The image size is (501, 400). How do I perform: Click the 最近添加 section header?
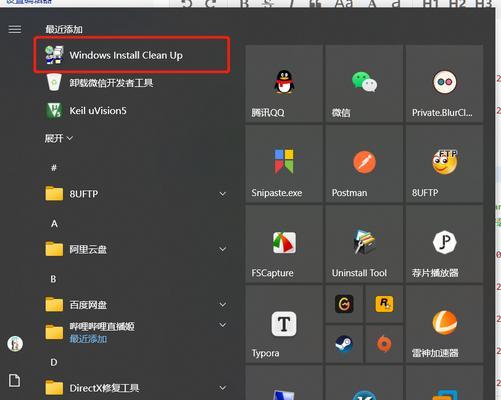pos(64,29)
